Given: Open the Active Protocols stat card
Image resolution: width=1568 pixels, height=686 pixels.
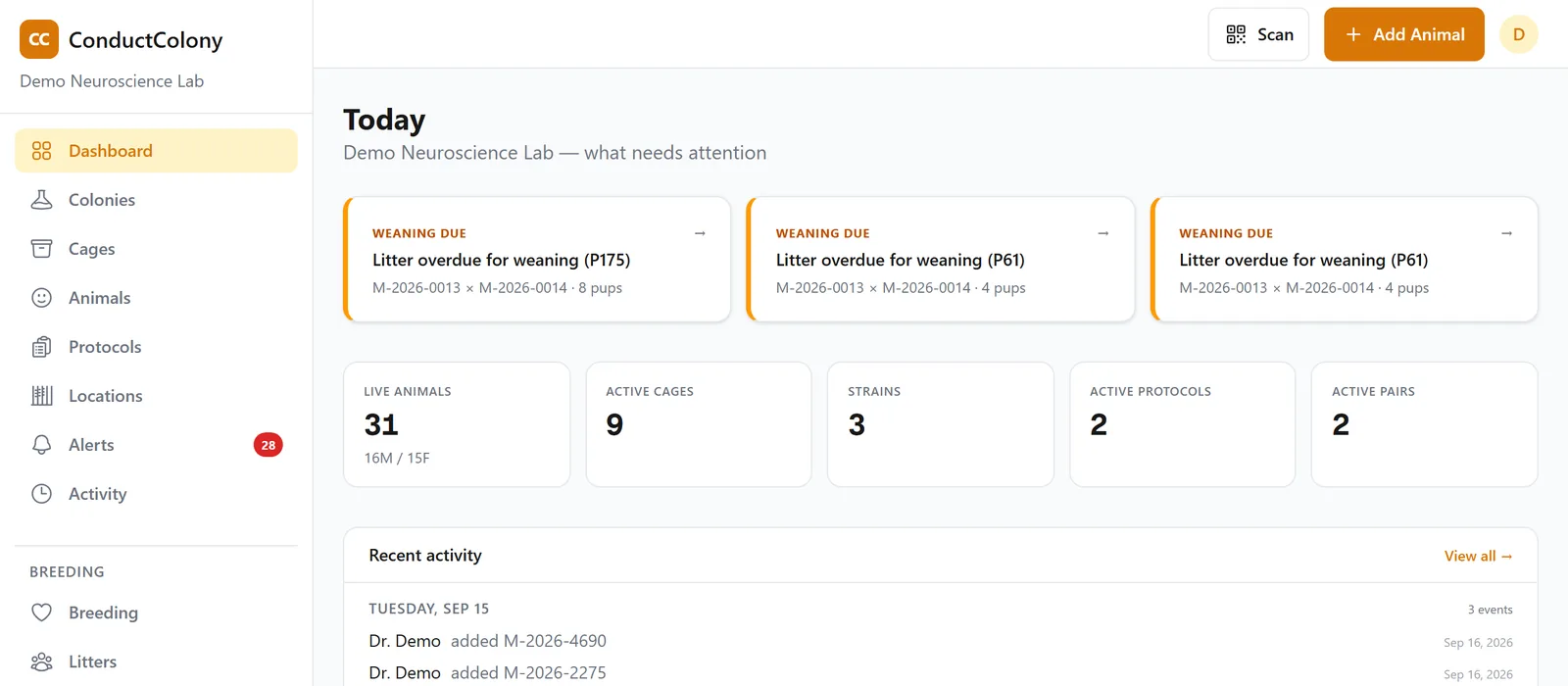Looking at the screenshot, I should (x=1183, y=424).
